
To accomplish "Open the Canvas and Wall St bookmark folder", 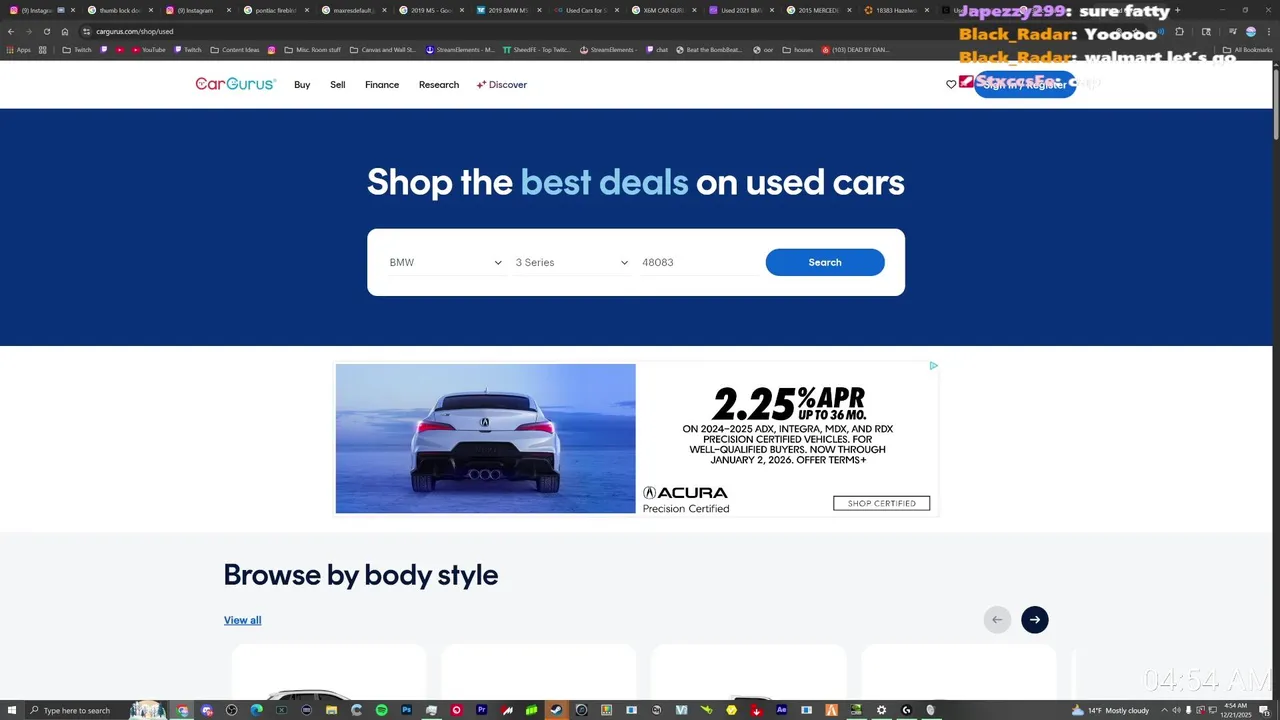I will 382,49.
